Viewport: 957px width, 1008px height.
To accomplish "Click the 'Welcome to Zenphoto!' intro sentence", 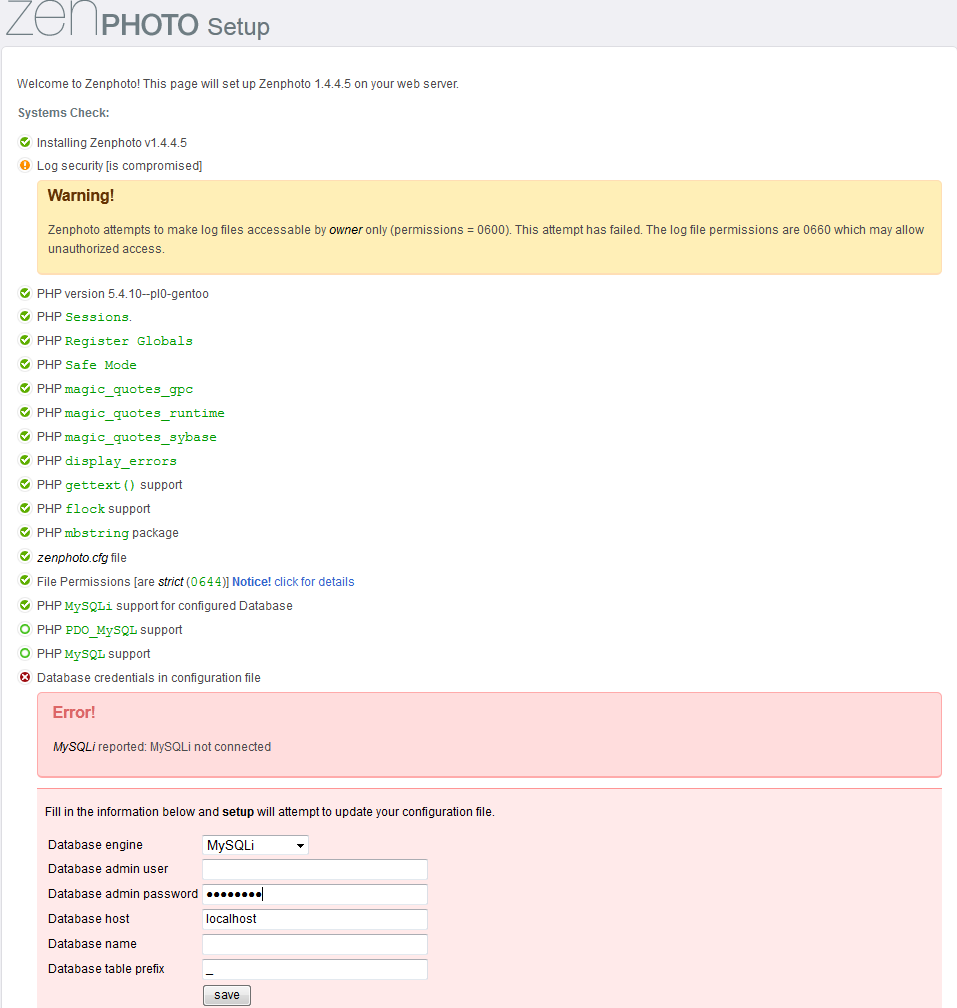I will coord(238,84).
